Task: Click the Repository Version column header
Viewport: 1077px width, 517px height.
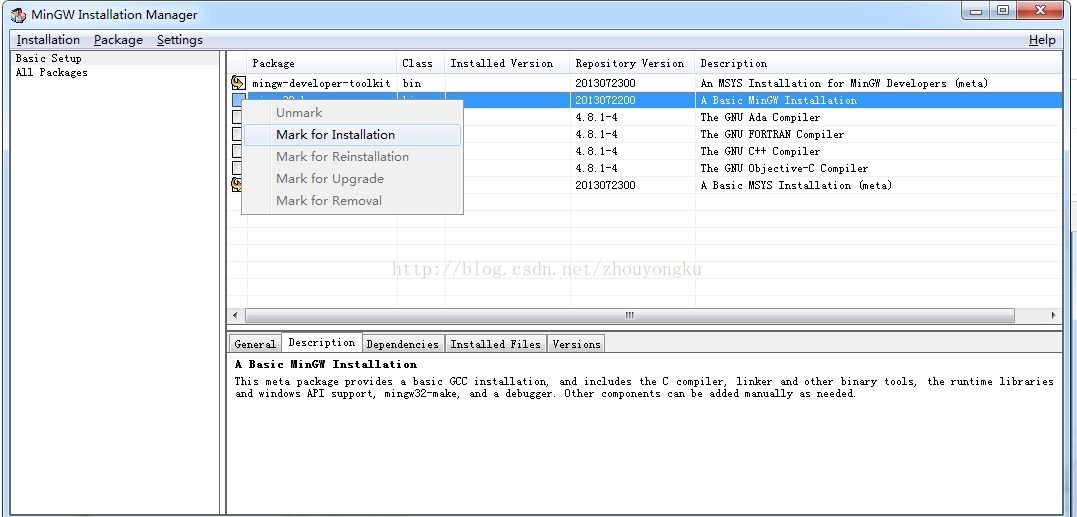Action: coord(632,63)
